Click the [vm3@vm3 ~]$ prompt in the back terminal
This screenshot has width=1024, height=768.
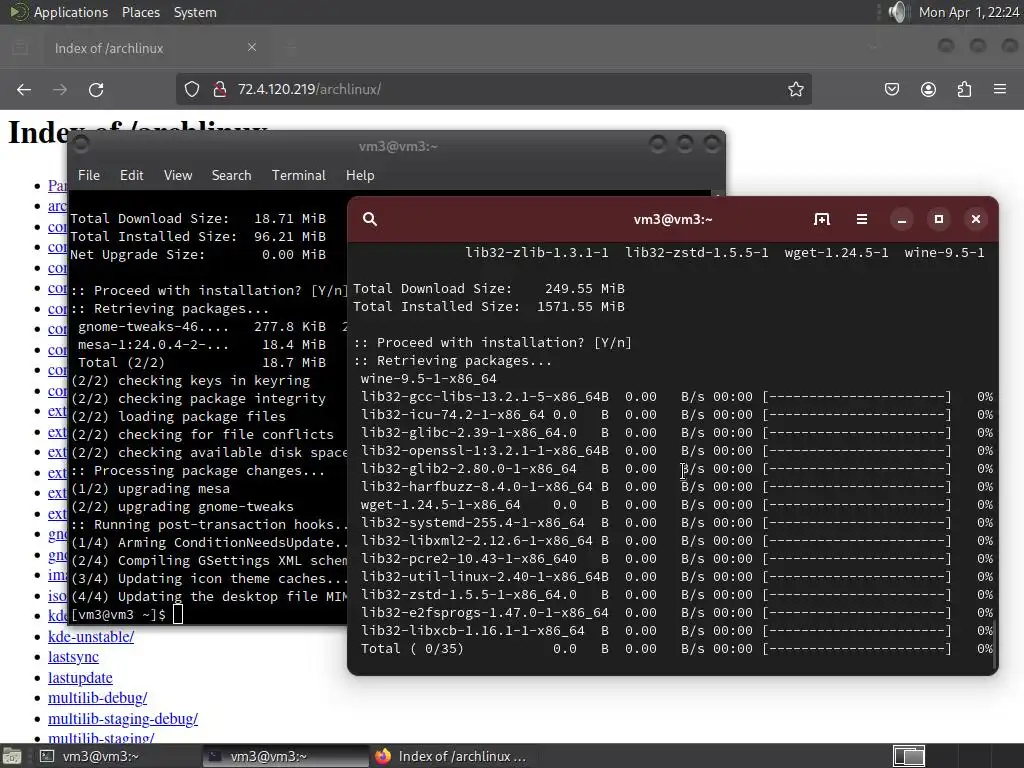(x=118, y=615)
